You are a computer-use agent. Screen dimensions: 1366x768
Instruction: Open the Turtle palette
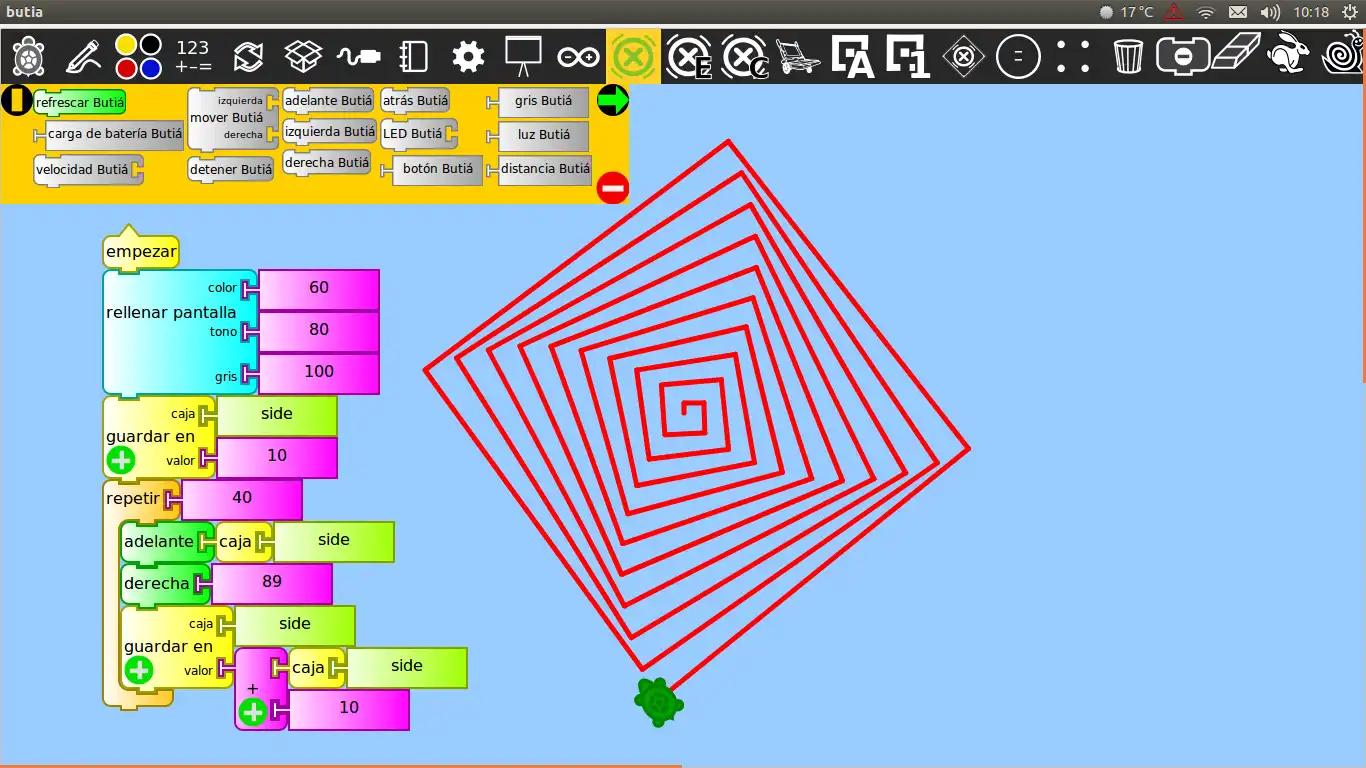tap(27, 56)
